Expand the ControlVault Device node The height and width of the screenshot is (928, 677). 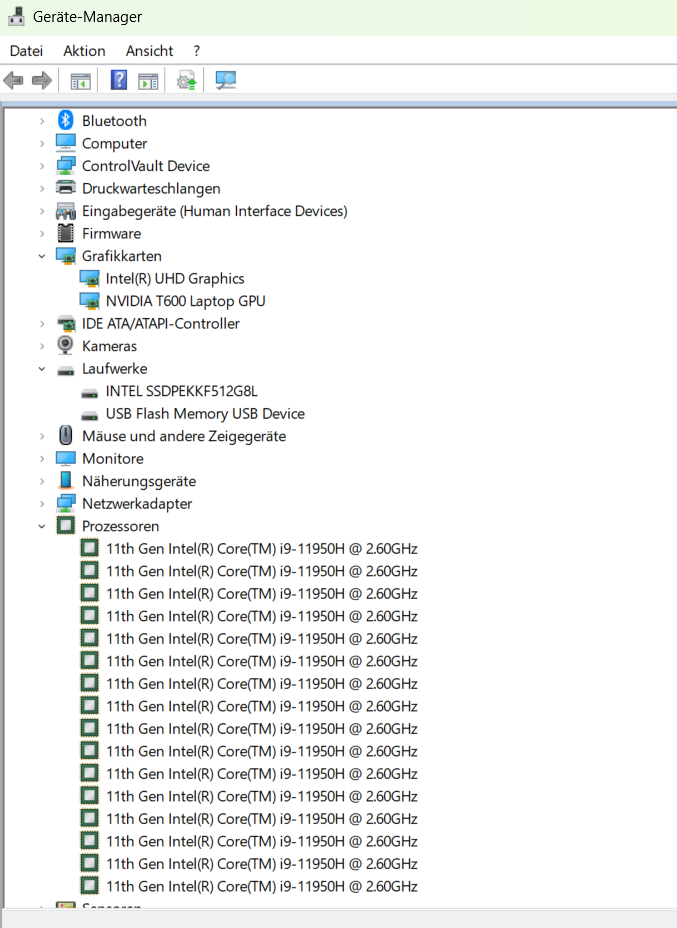tap(41, 166)
